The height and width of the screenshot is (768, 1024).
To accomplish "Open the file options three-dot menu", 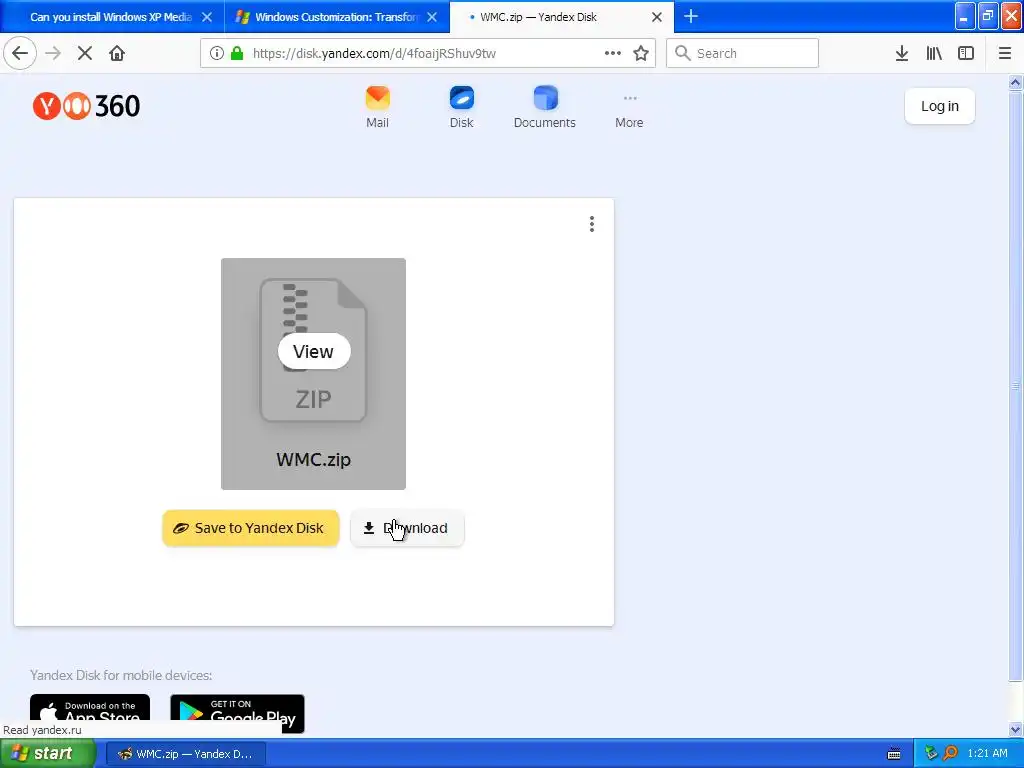I will click(x=592, y=224).
